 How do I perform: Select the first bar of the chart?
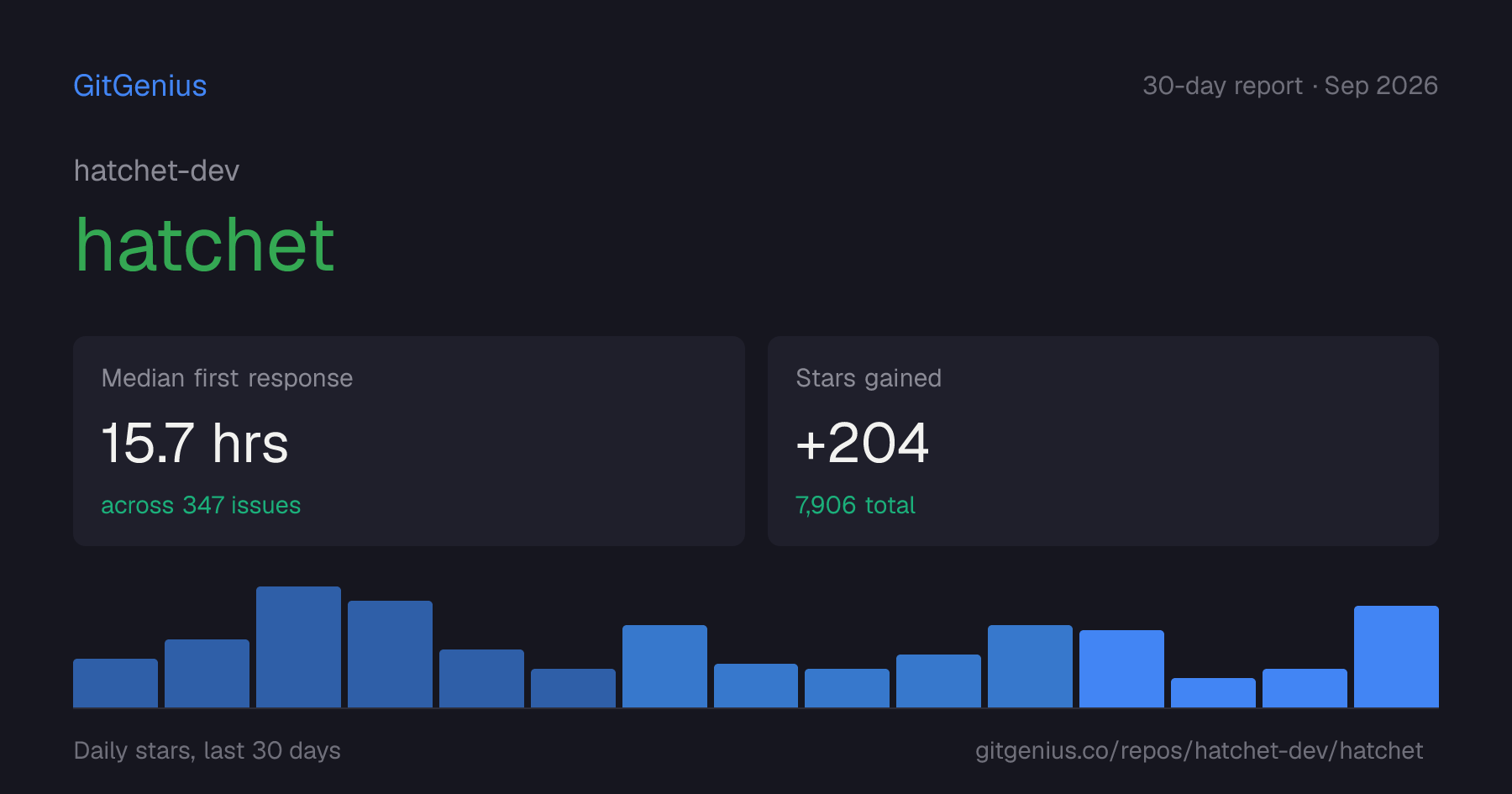click(115, 683)
